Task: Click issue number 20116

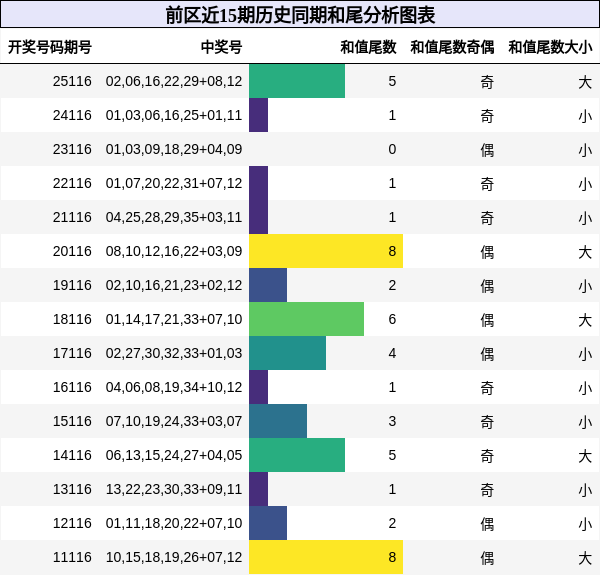Action: coord(72,251)
